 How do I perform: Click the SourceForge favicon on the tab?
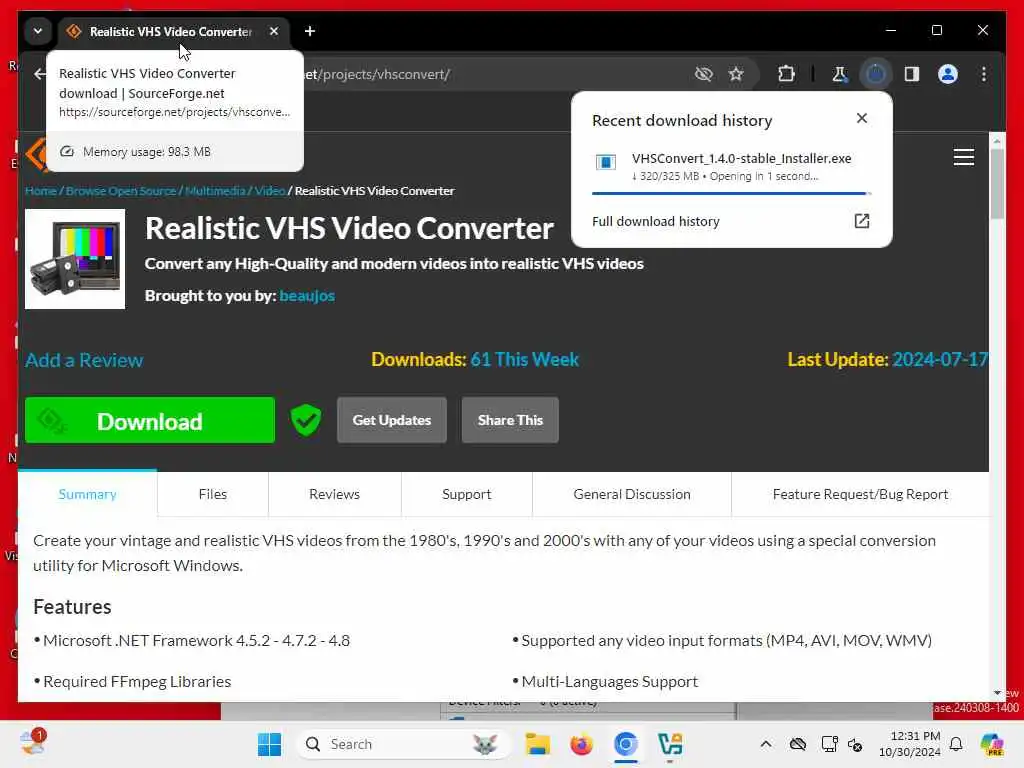[x=74, y=31]
